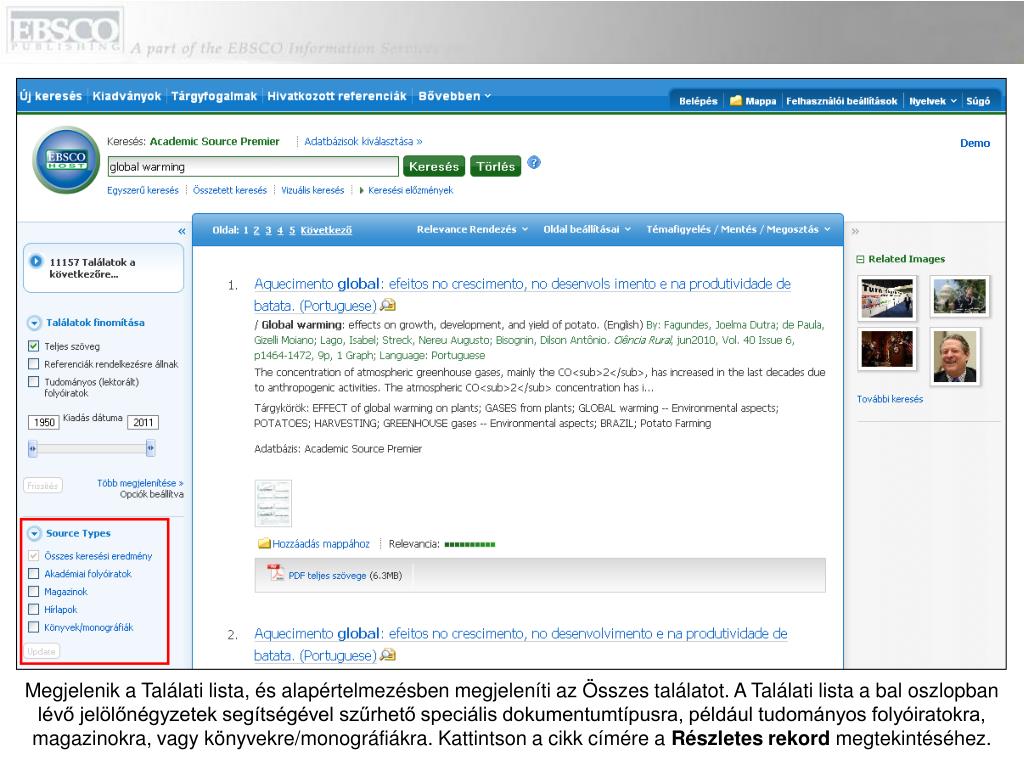Expand Keresési előzmények
Viewport: 1024px width, 768px height.
click(406, 190)
